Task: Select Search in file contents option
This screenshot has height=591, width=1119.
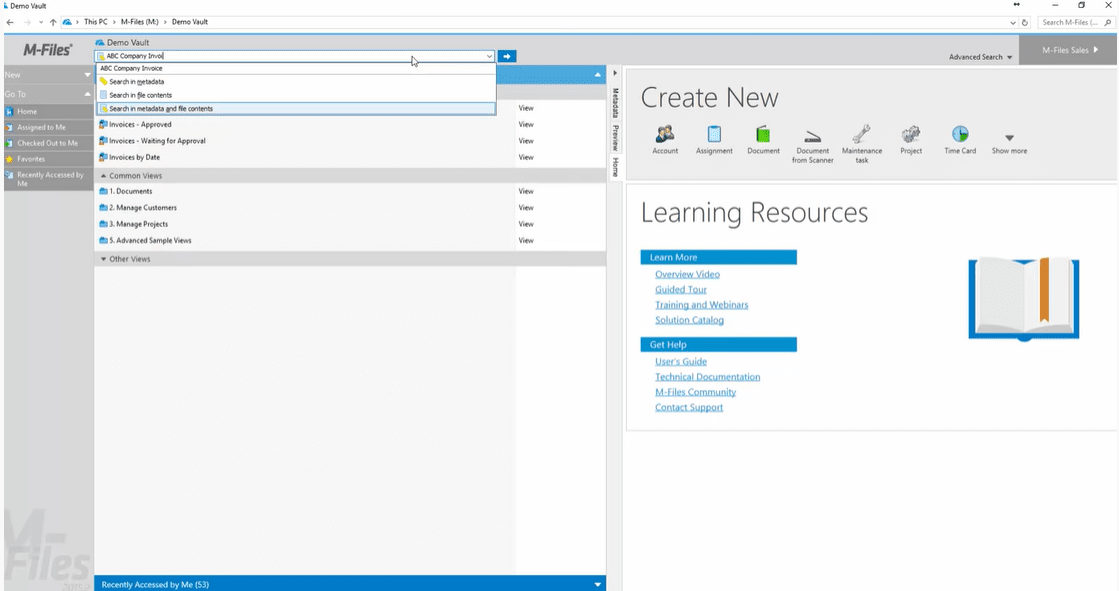Action: (140, 95)
